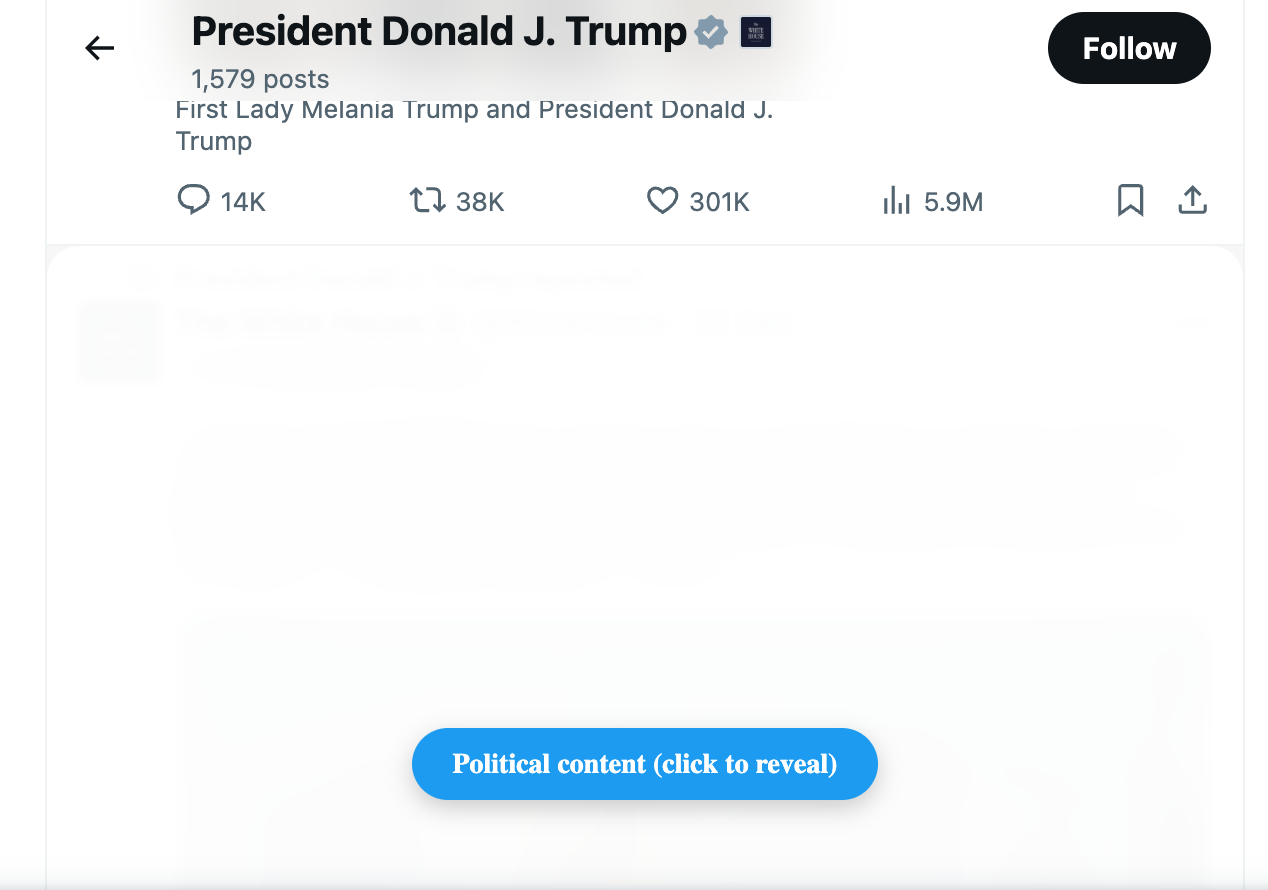This screenshot has width=1268, height=890.
Task: View analytics via the bar chart icon
Action: (x=895, y=201)
